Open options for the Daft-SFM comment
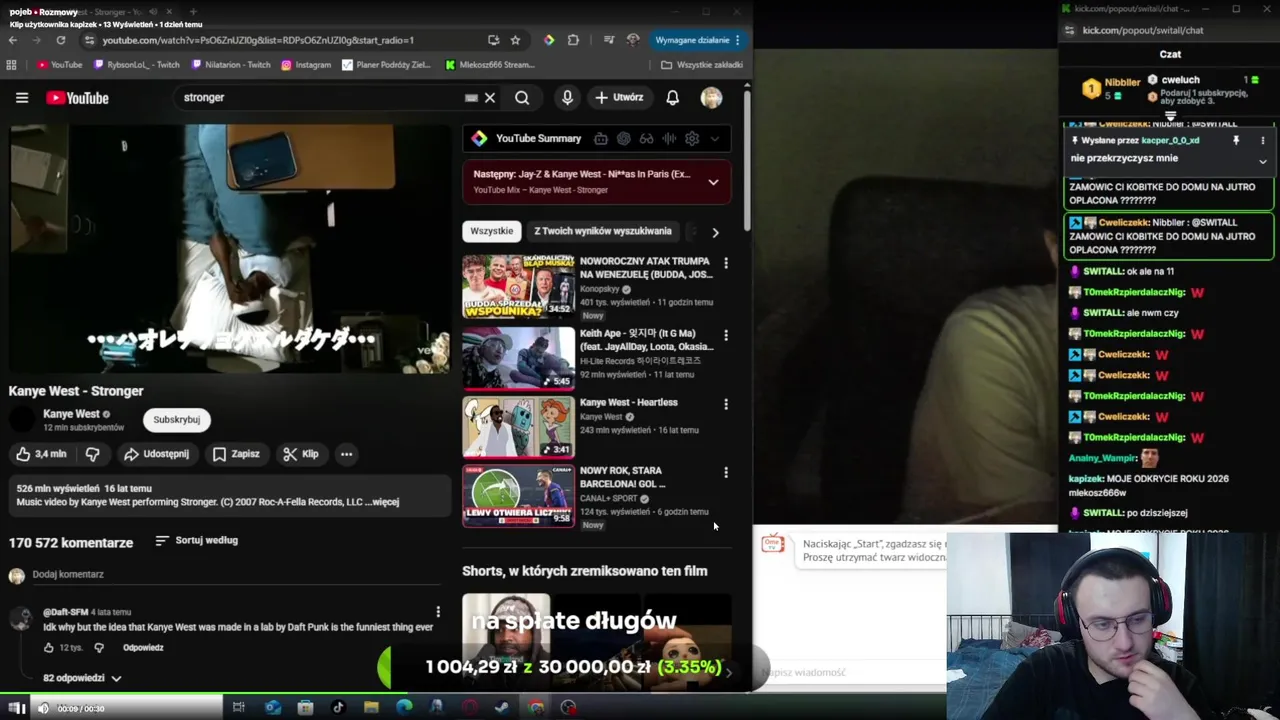The image size is (1280, 720). [437, 612]
